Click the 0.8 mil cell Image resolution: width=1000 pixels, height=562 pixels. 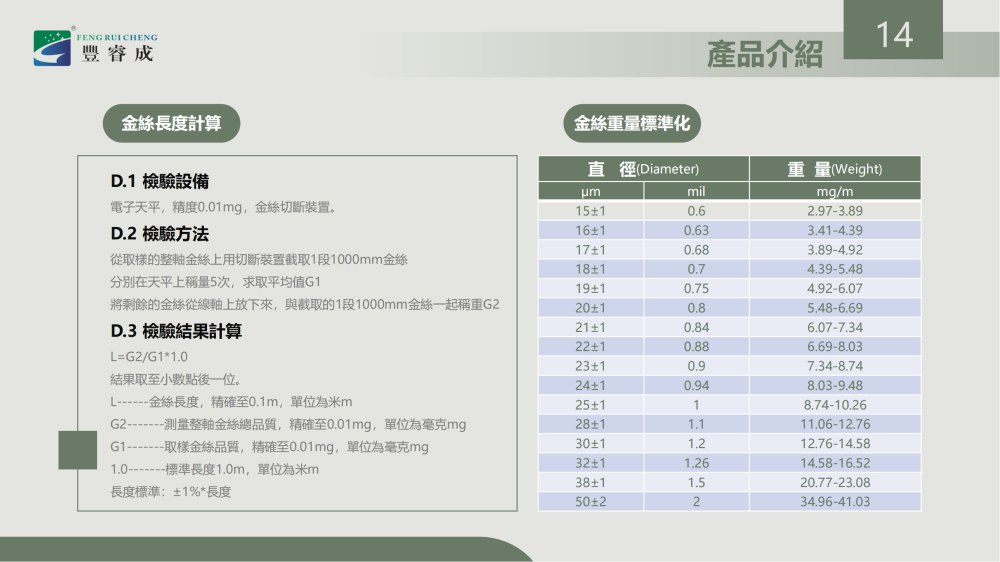click(696, 308)
